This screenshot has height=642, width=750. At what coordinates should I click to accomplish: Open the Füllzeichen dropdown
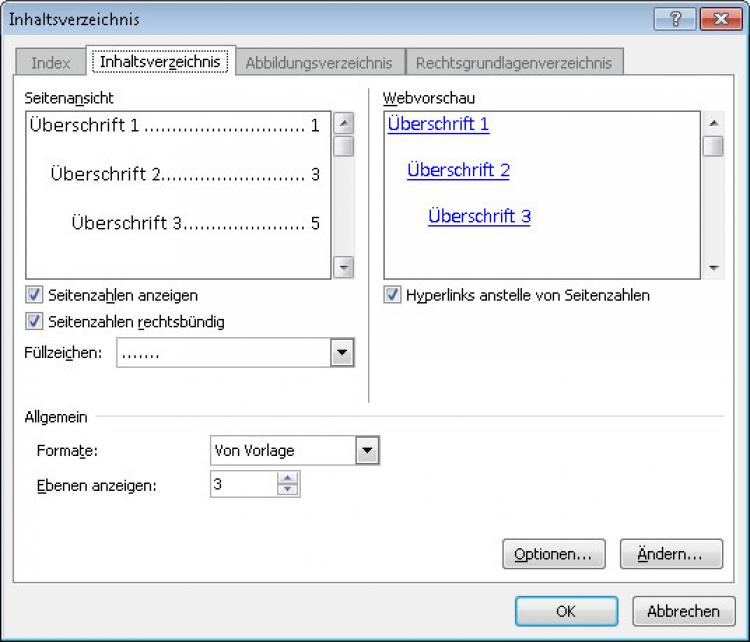pos(343,353)
